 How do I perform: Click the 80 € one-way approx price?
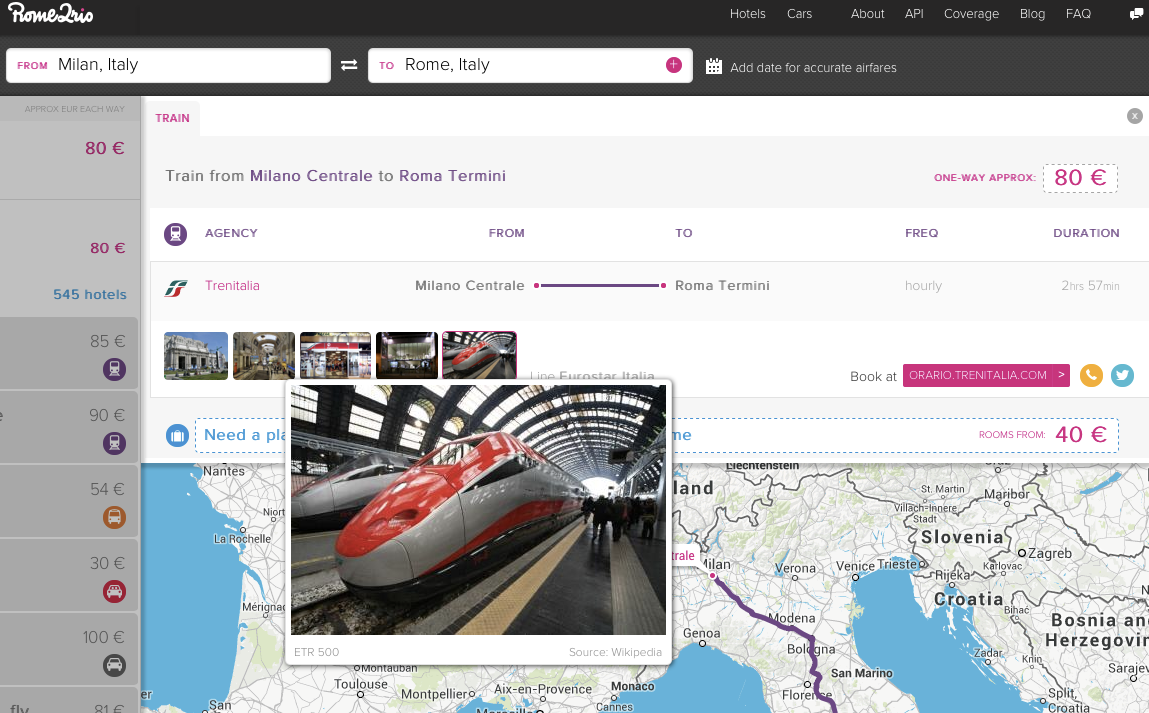click(x=1080, y=178)
